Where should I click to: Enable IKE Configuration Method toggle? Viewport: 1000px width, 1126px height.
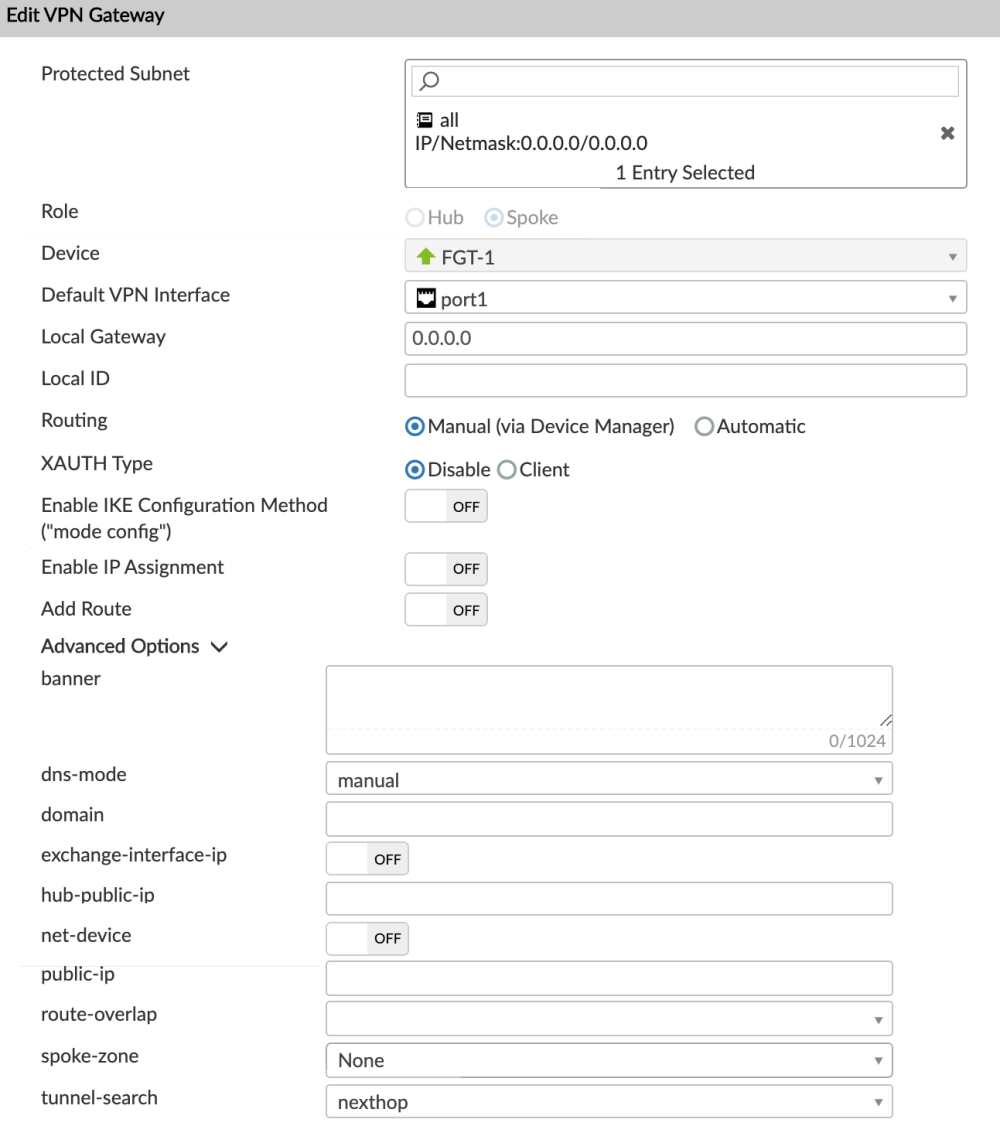(445, 505)
